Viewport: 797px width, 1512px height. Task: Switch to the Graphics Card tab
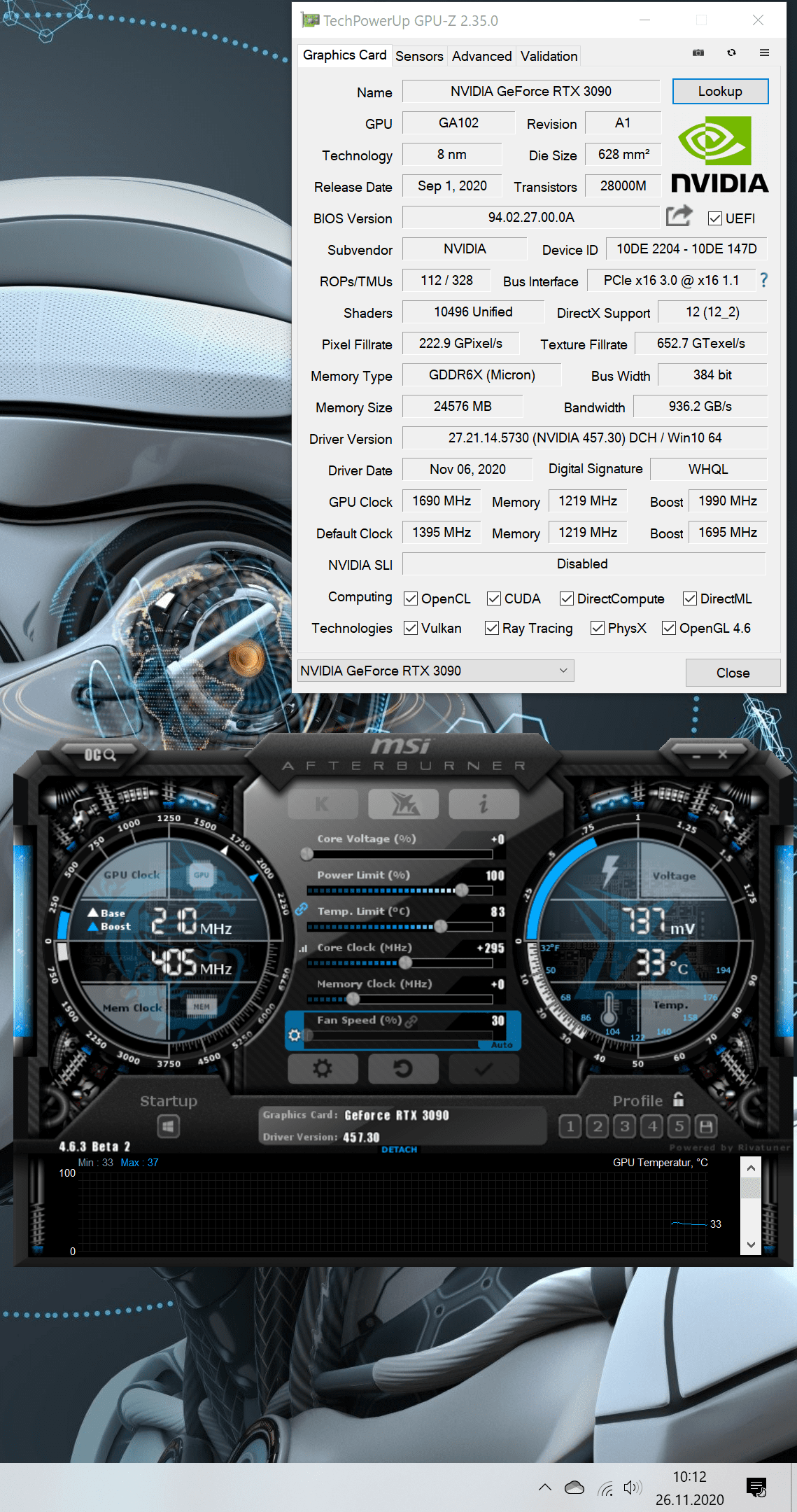pos(344,55)
